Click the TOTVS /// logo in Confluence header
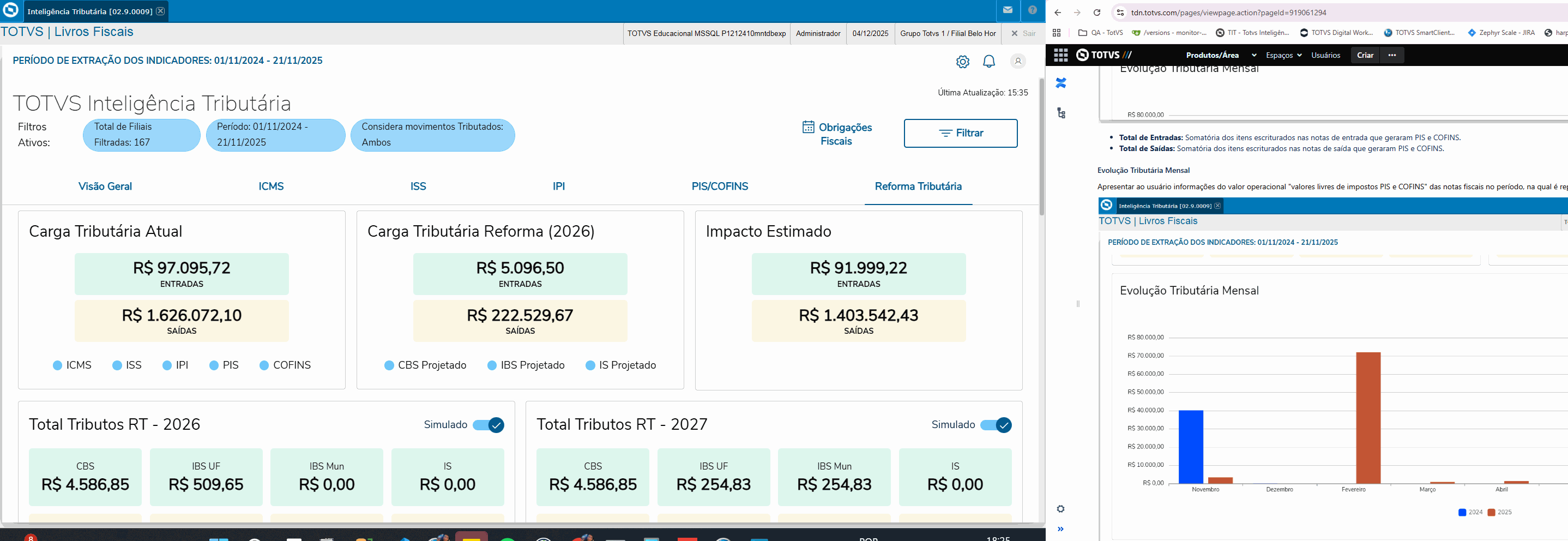Viewport: 1568px width, 541px height. pyautogui.click(x=1104, y=55)
